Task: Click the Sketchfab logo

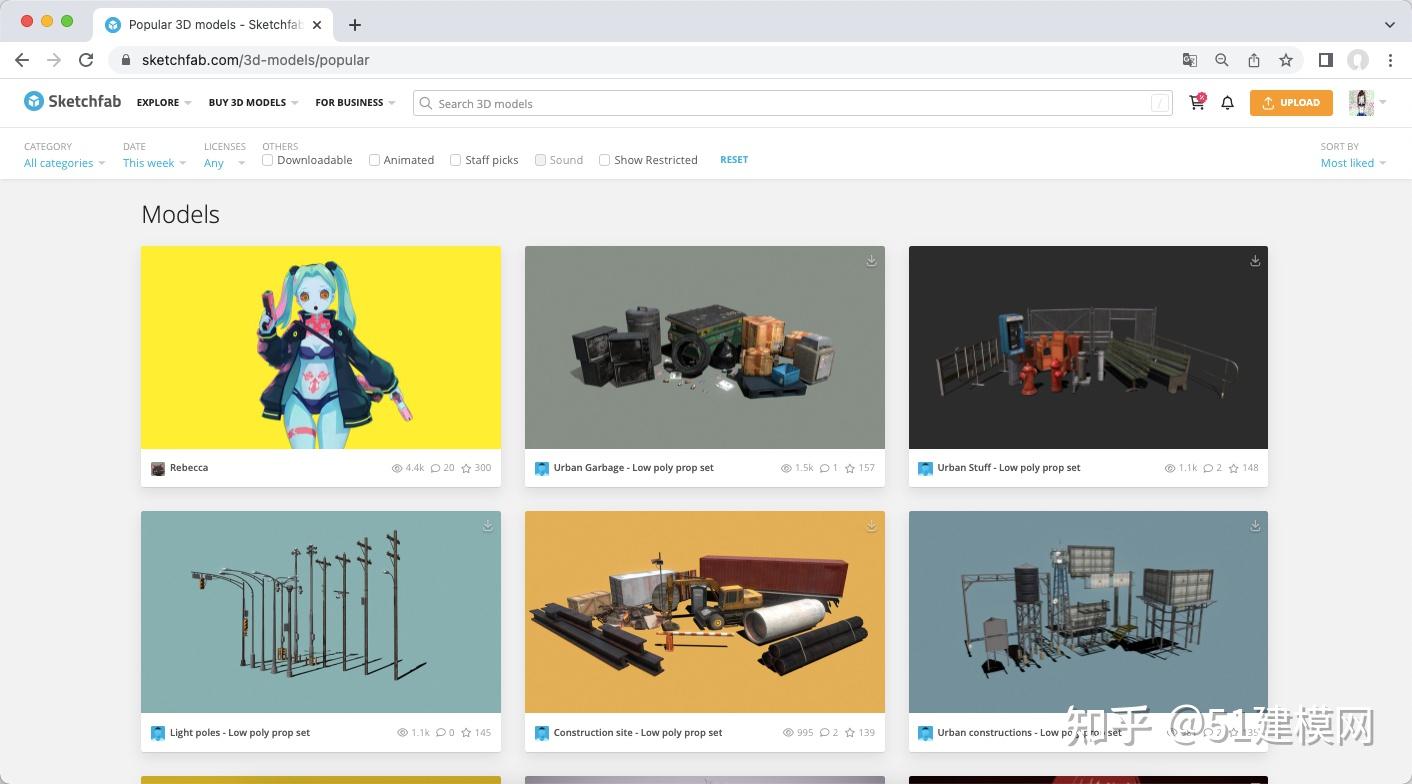Action: [x=72, y=101]
